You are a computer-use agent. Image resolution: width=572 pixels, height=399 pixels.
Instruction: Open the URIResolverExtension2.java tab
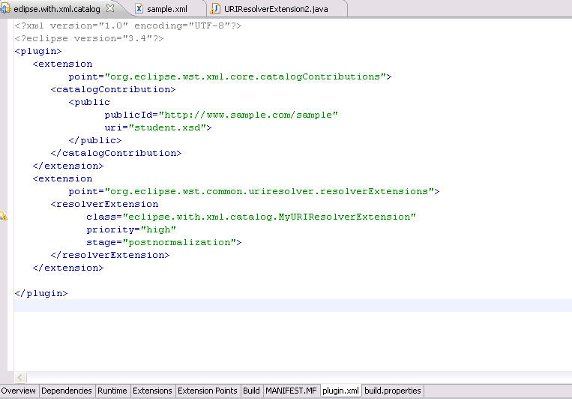coord(276,9)
